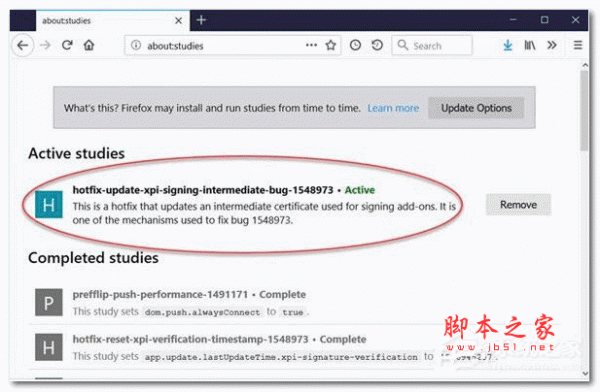Click the scrollbar down arrow

click(x=585, y=373)
